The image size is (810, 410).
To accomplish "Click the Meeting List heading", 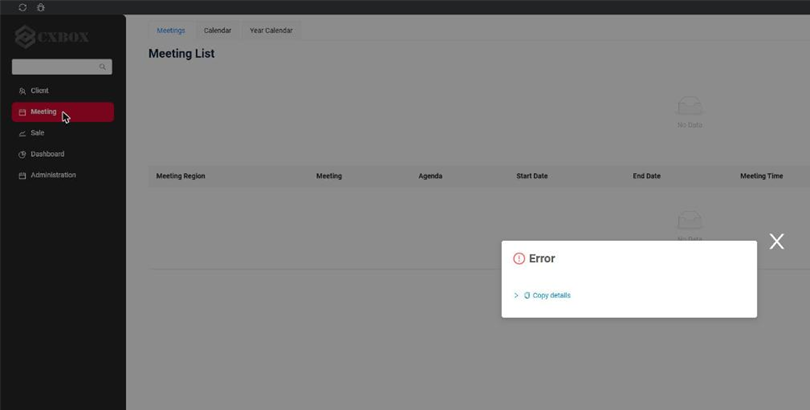I will coord(181,54).
